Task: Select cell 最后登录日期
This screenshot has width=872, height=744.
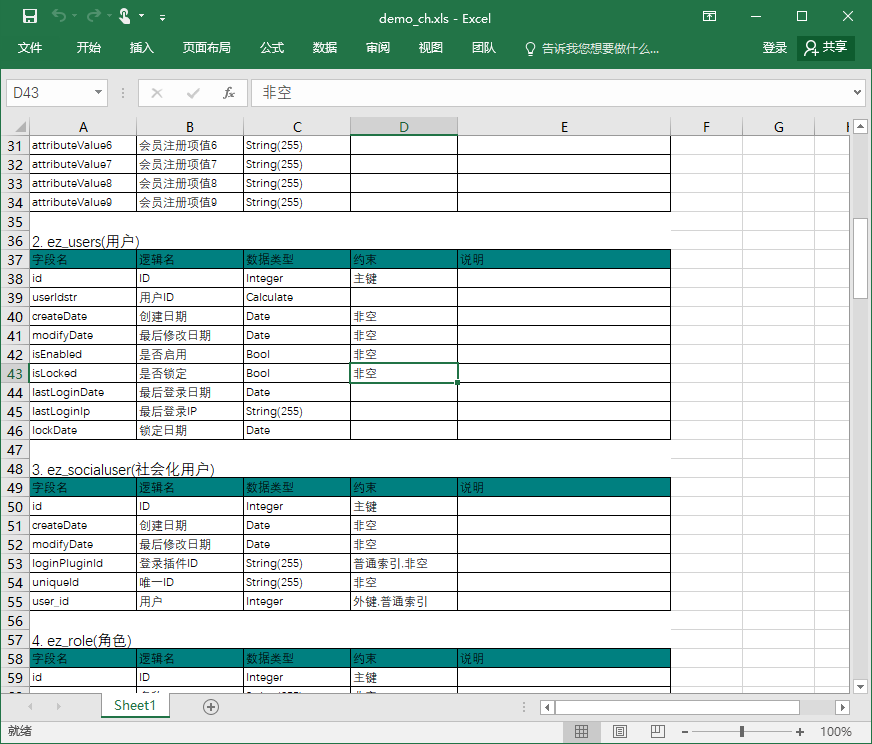Action: click(190, 393)
